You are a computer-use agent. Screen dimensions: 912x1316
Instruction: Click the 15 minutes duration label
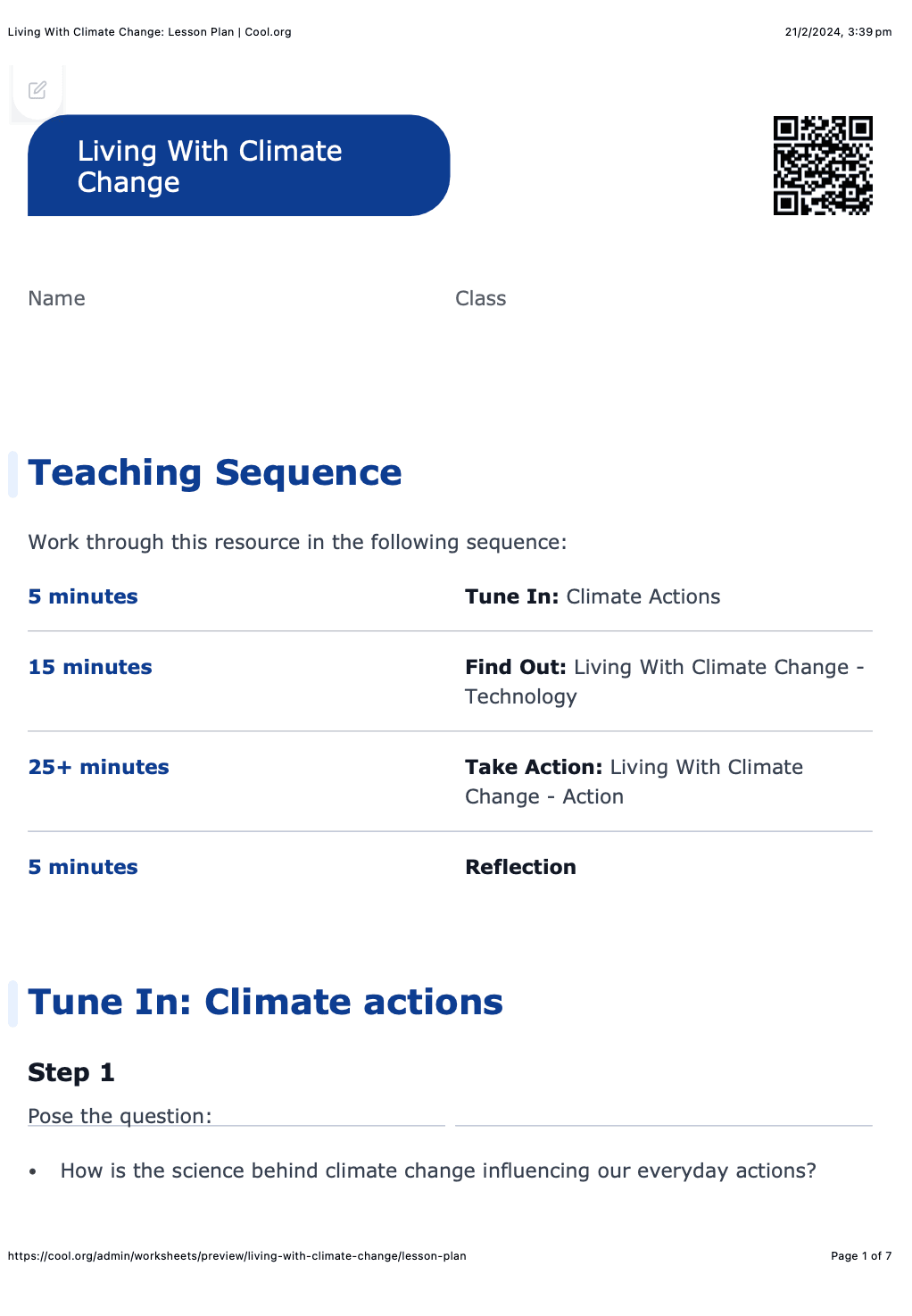[x=90, y=667]
